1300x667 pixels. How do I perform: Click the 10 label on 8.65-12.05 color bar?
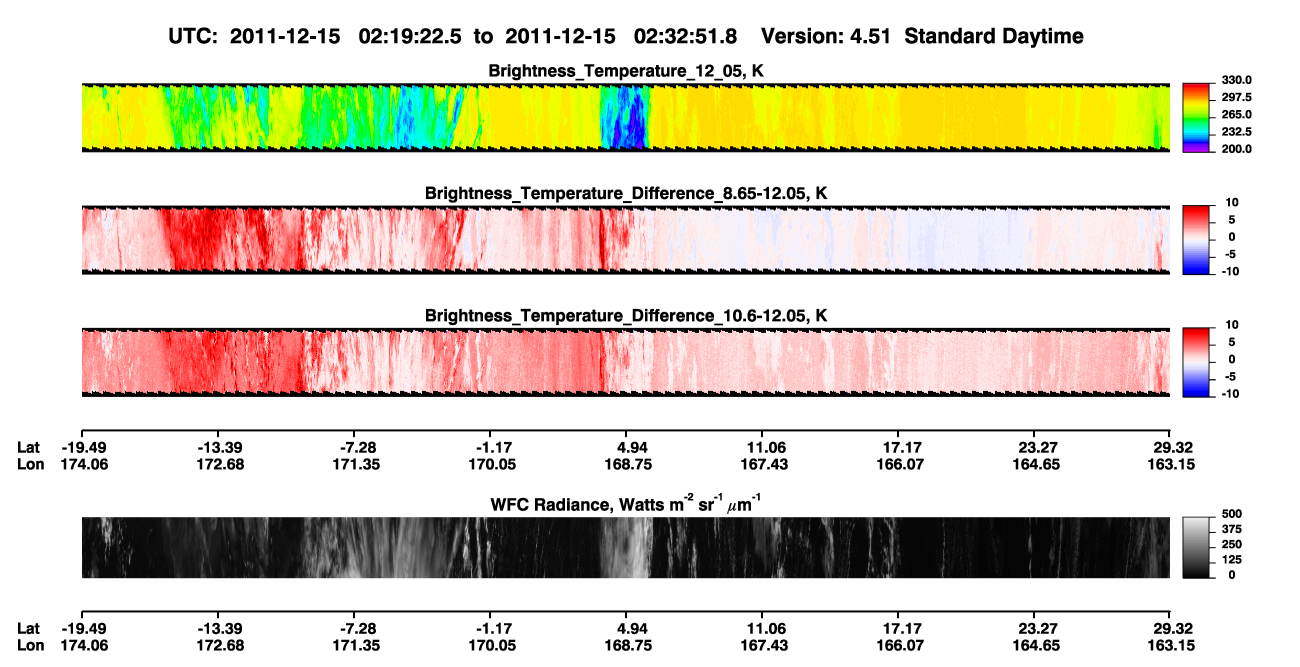1232,203
